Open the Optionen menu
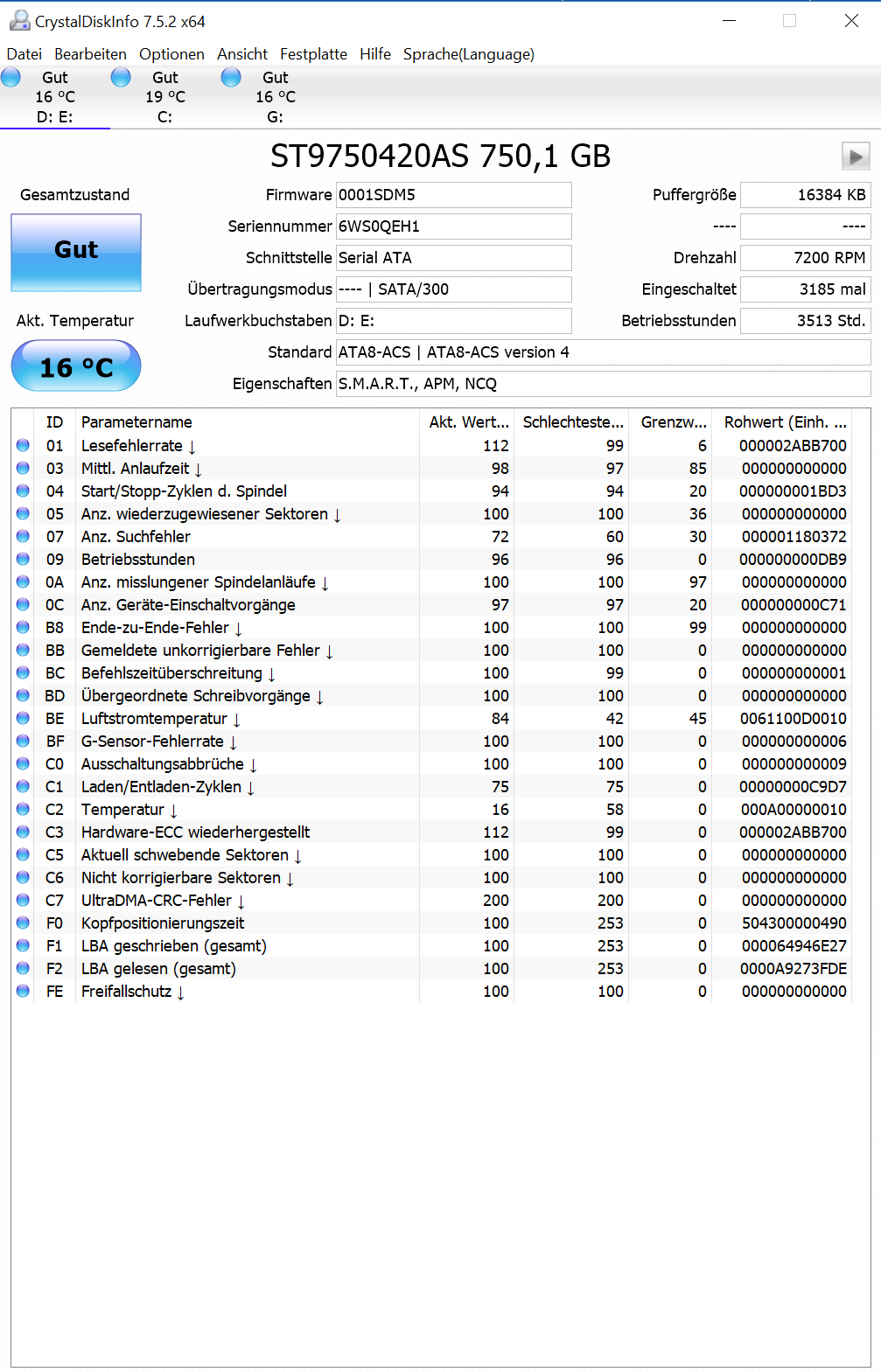The image size is (881, 1372). (x=171, y=54)
